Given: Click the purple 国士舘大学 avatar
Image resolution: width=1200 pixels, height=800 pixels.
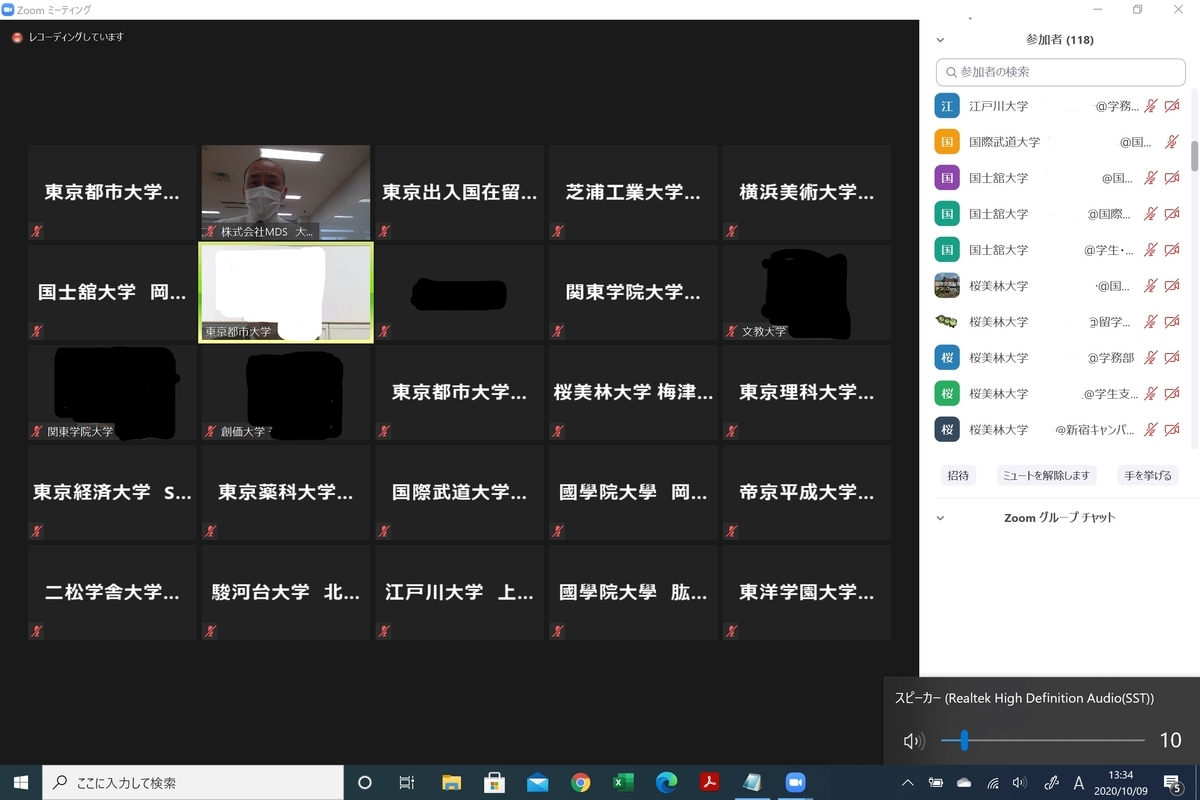Looking at the screenshot, I should pyautogui.click(x=947, y=177).
